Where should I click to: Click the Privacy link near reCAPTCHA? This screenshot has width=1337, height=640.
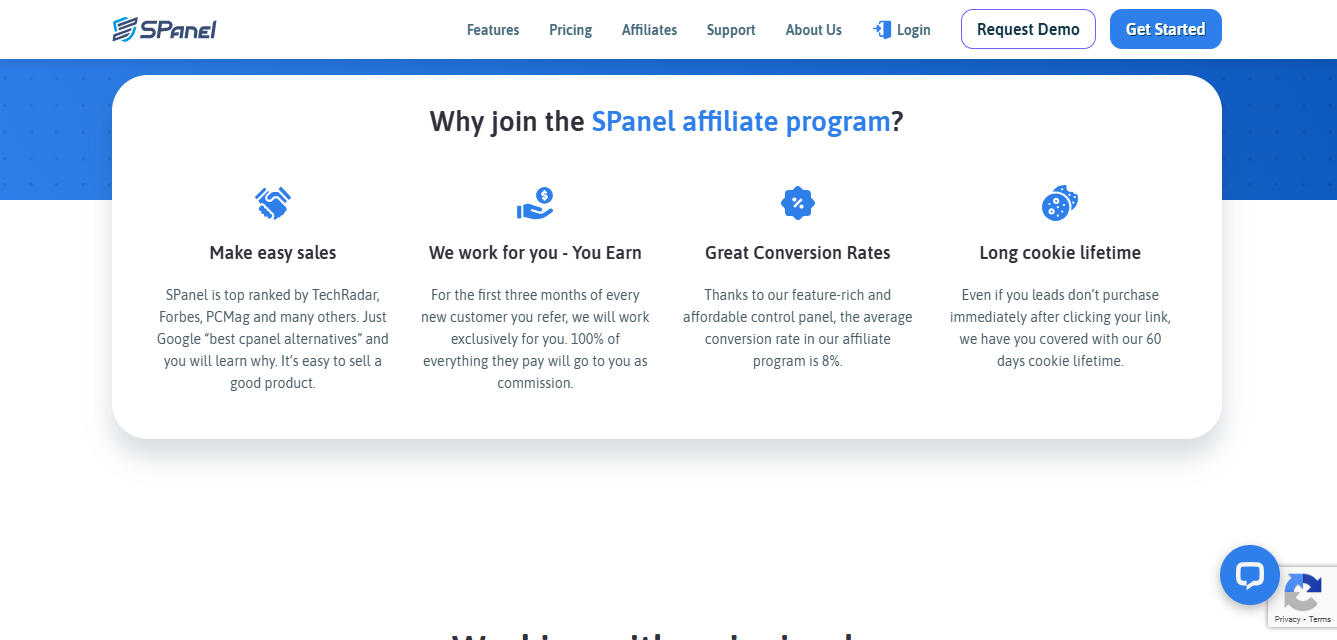(x=1289, y=620)
